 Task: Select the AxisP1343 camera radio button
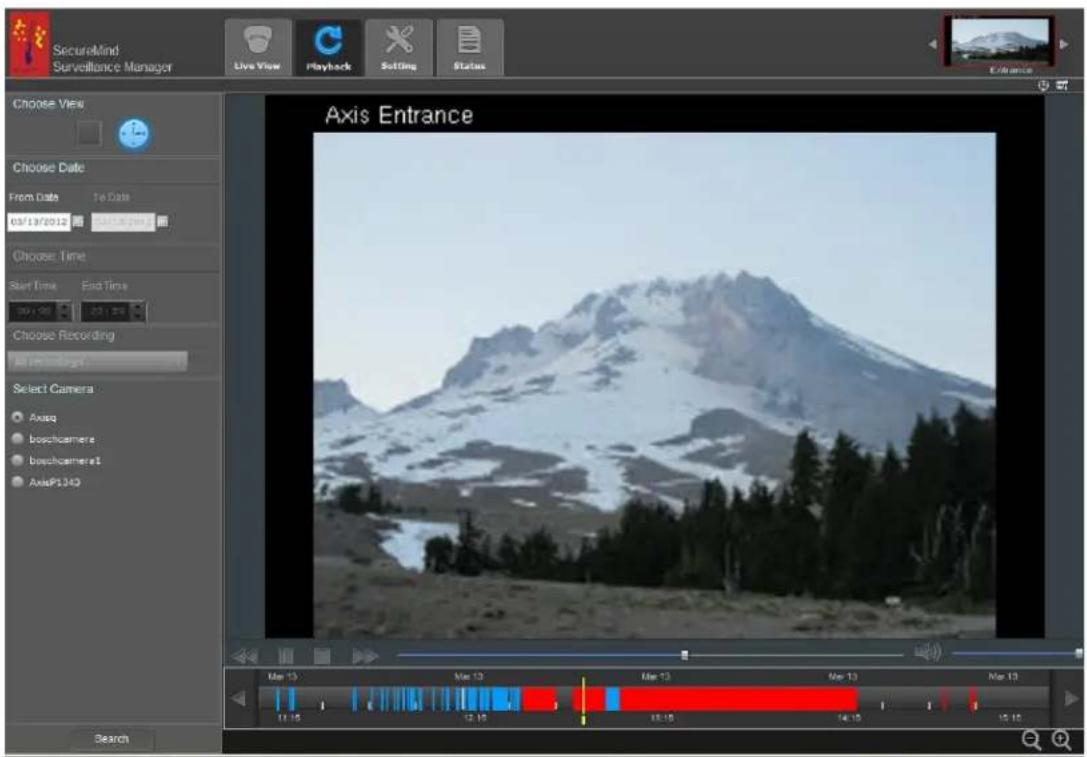click(x=18, y=482)
